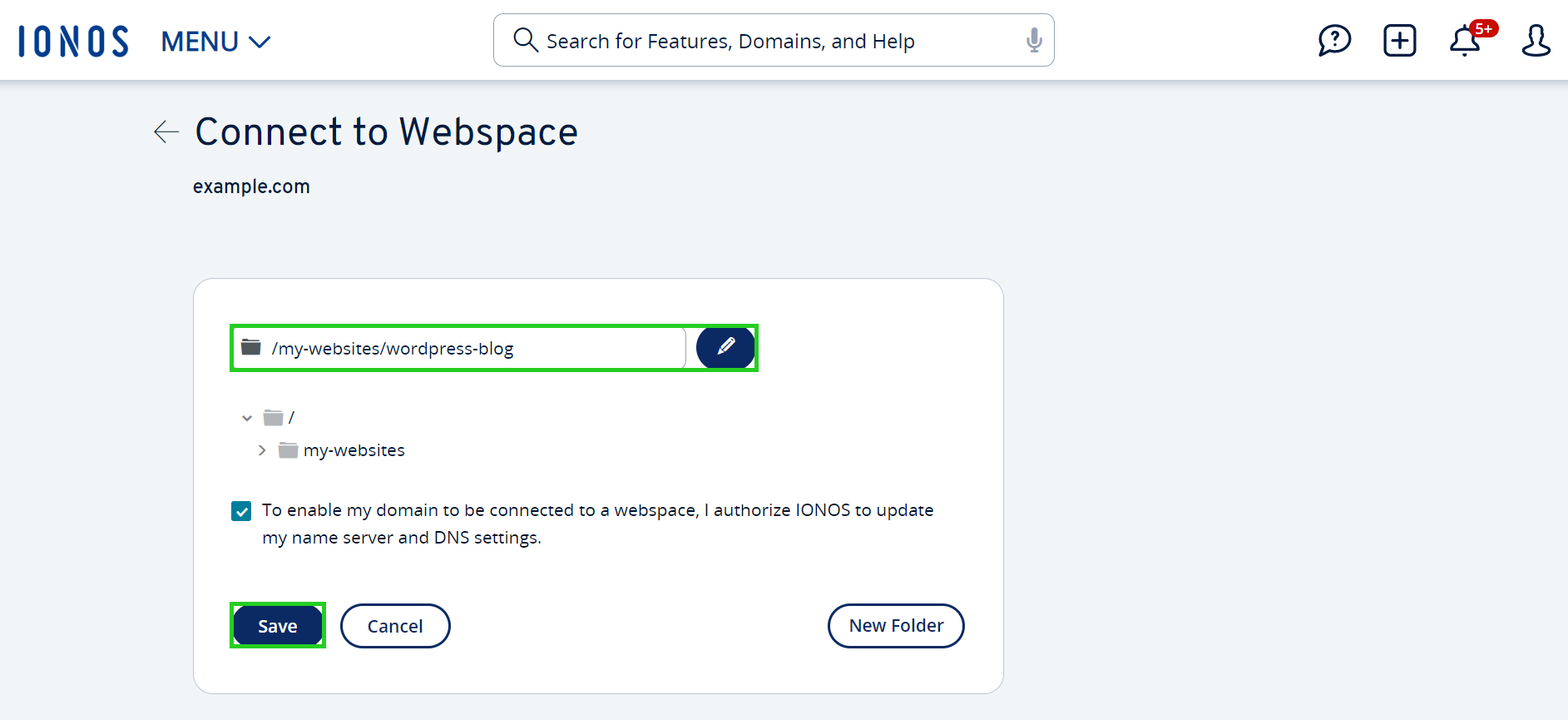
Task: Uncheck the DNS authorization checkbox
Action: pos(241,511)
